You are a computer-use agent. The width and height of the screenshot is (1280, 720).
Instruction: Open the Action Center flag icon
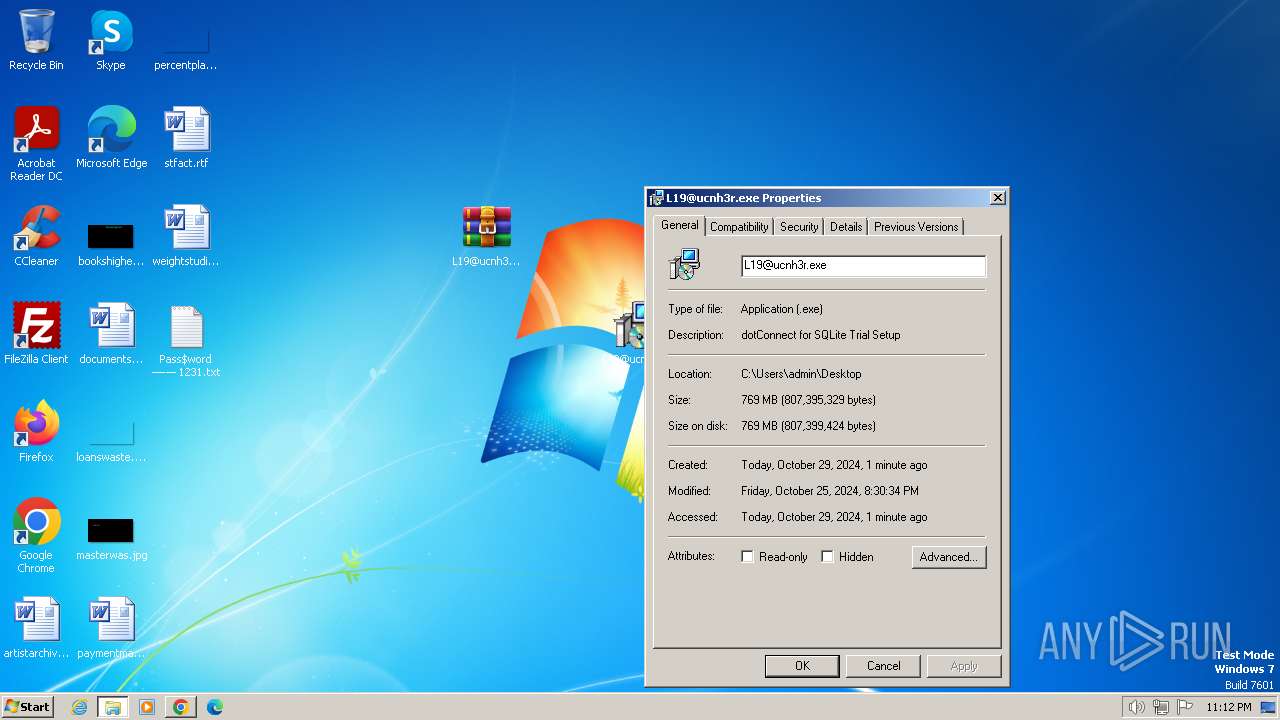[1185, 707]
